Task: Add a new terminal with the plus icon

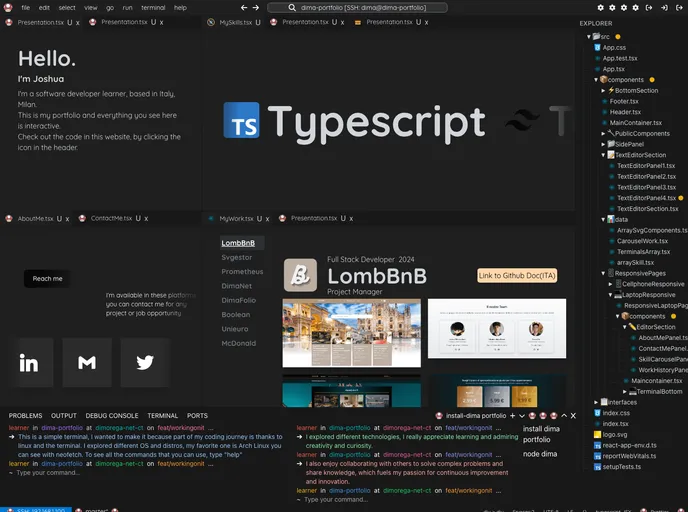Action: click(x=512, y=415)
